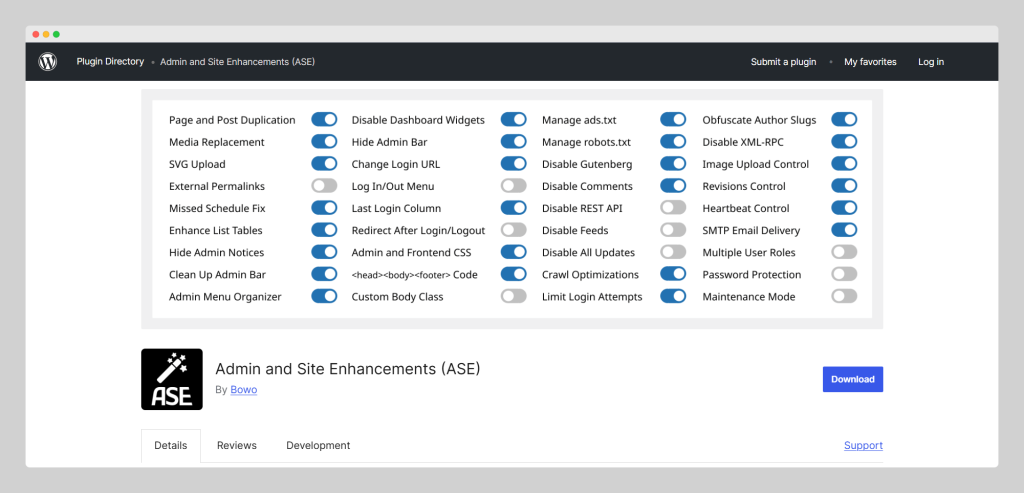Toggle Manage robots.txt switch
The height and width of the screenshot is (493, 1024).
coord(673,142)
